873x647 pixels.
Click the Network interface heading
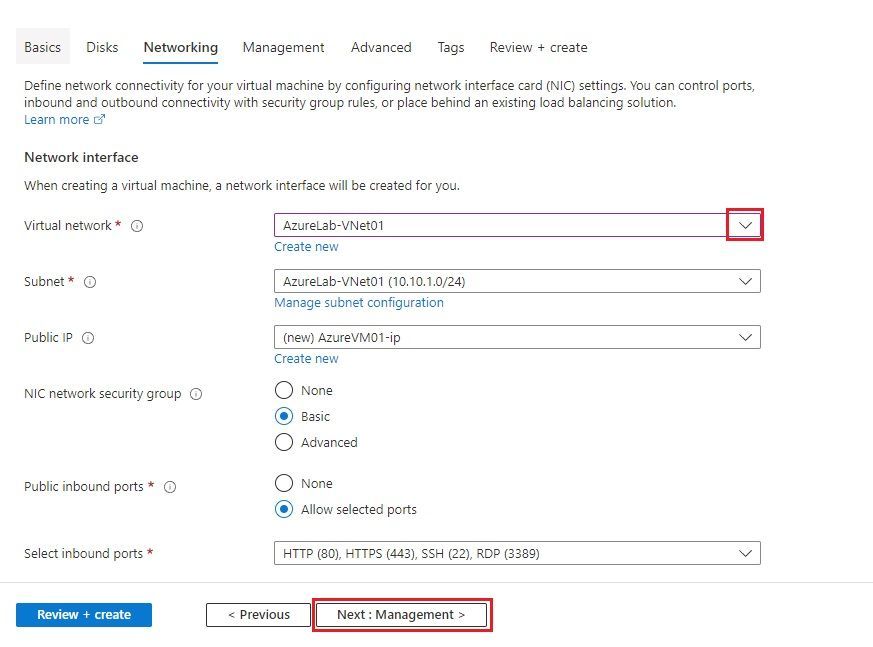81,158
